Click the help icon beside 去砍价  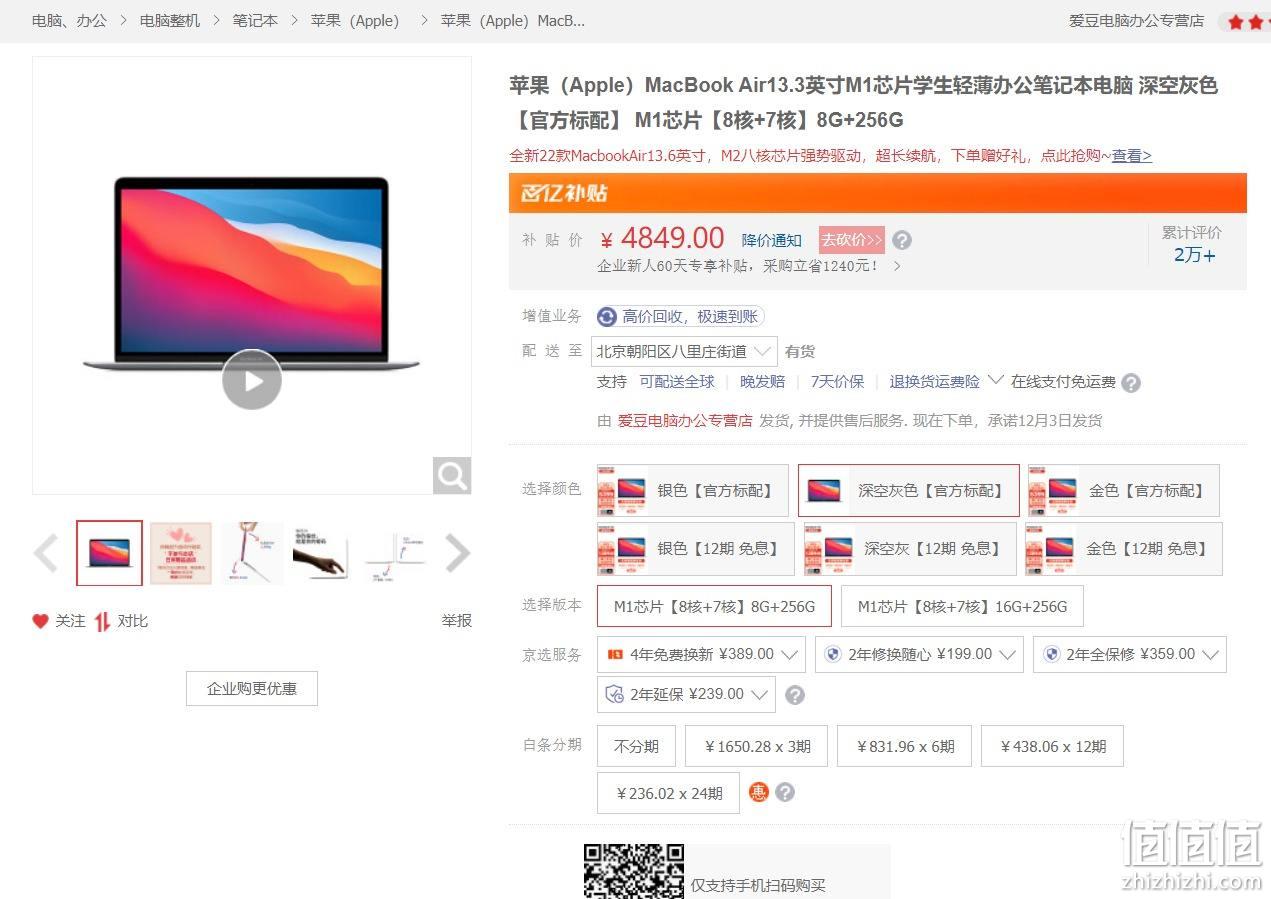(x=902, y=240)
